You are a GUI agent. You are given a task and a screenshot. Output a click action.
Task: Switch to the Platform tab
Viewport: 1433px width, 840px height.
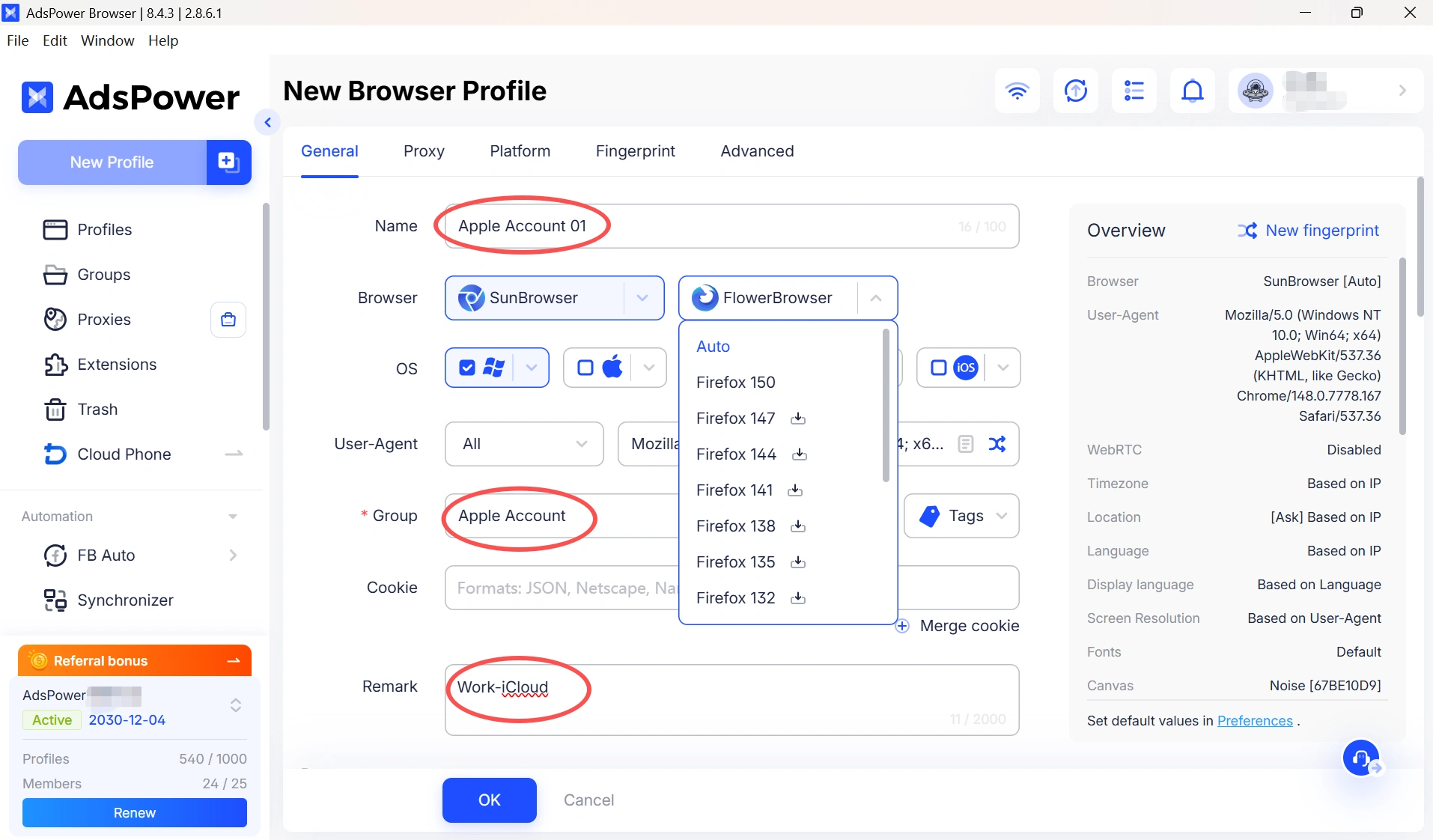pos(520,151)
